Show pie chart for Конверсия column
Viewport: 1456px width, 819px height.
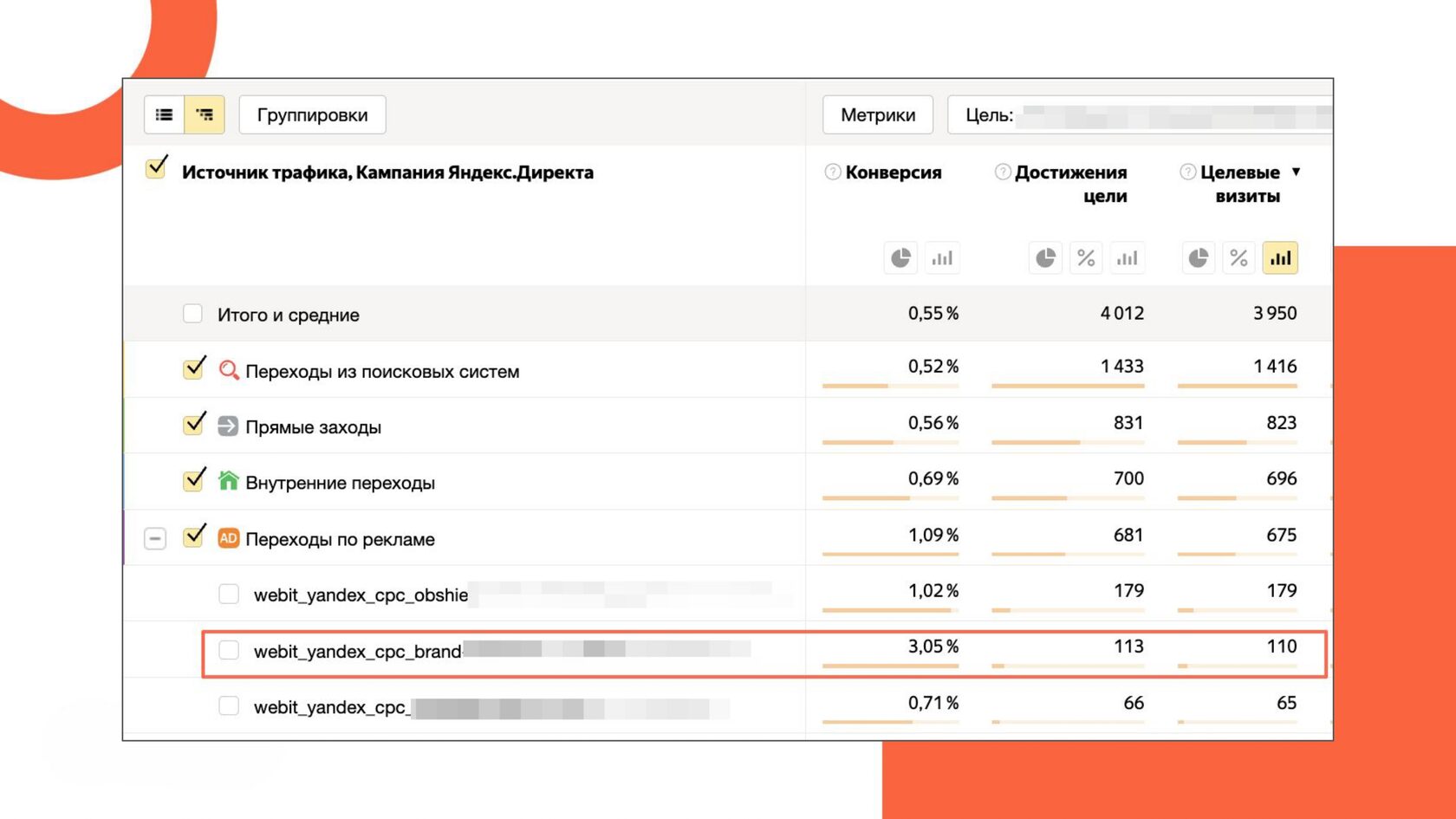click(x=900, y=258)
